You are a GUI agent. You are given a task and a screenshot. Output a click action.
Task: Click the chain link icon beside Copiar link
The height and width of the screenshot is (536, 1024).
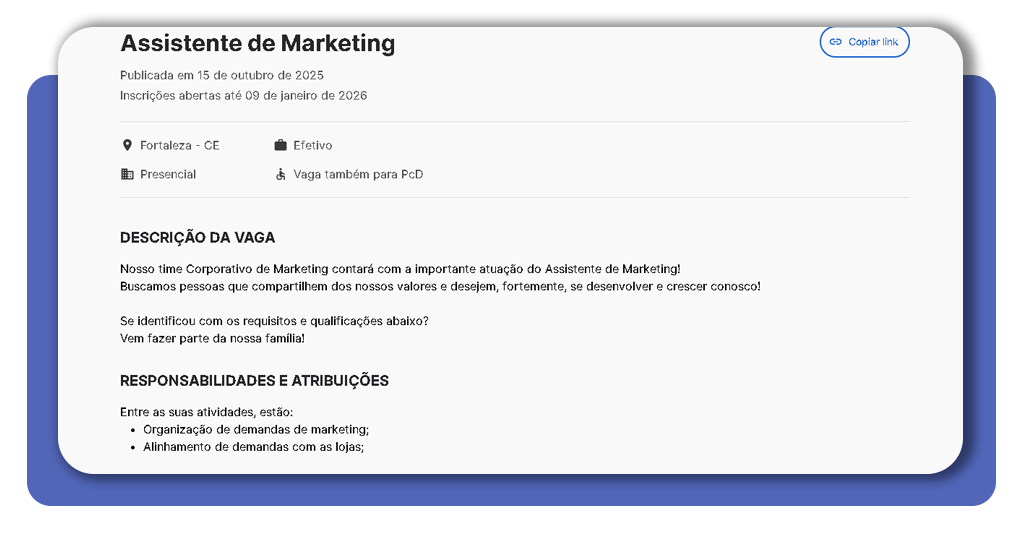click(836, 42)
